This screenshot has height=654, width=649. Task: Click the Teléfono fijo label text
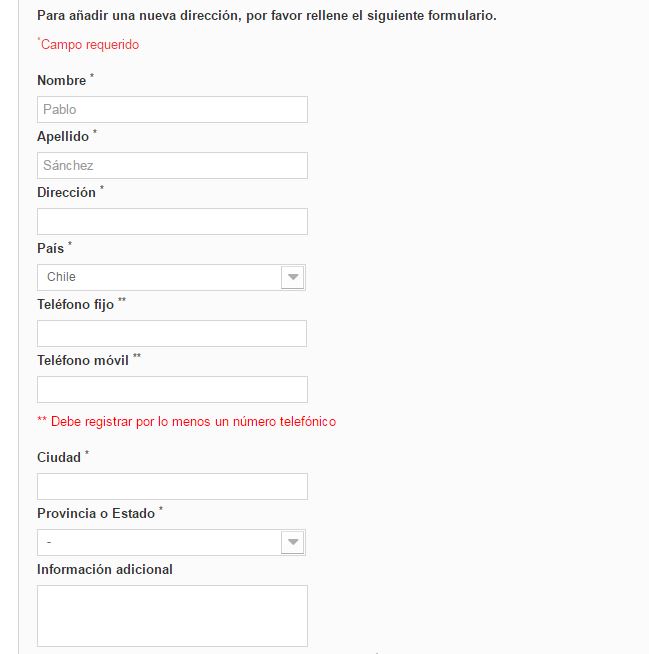[x=75, y=304]
